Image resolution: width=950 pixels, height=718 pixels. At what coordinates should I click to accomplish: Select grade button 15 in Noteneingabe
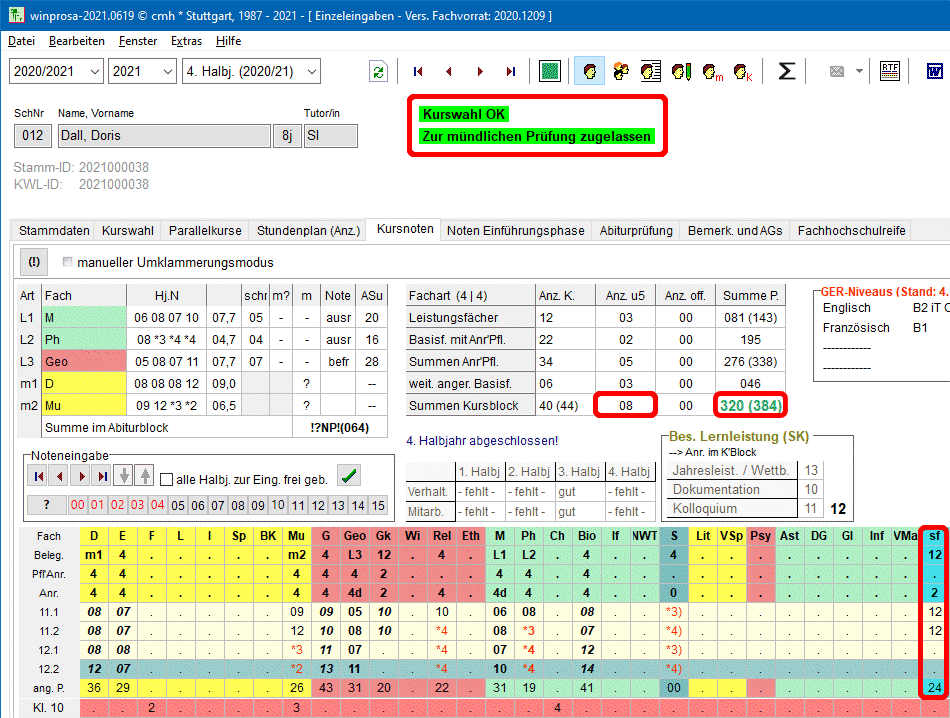coord(378,505)
